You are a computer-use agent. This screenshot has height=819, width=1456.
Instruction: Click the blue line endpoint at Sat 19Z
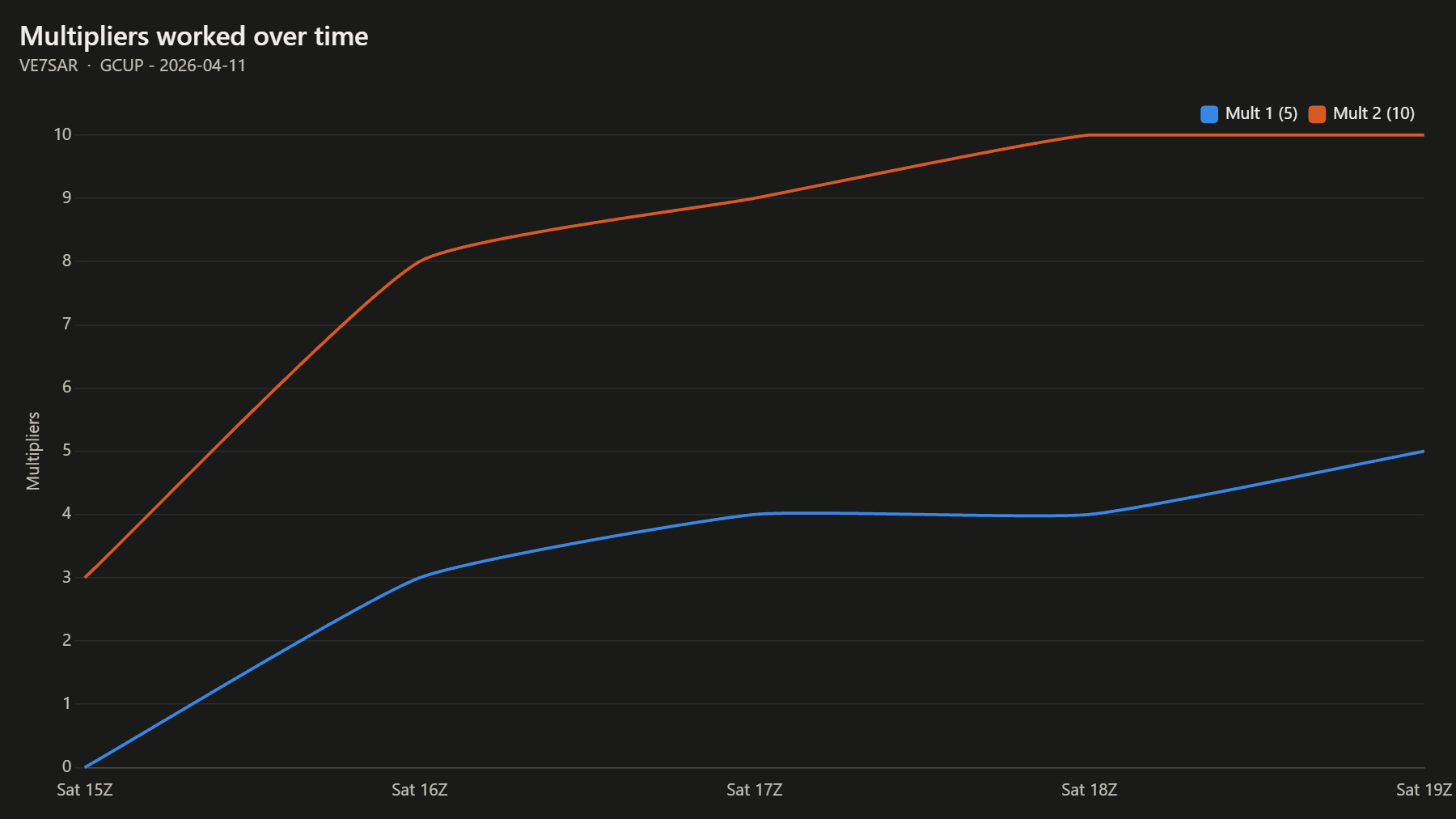point(1424,451)
